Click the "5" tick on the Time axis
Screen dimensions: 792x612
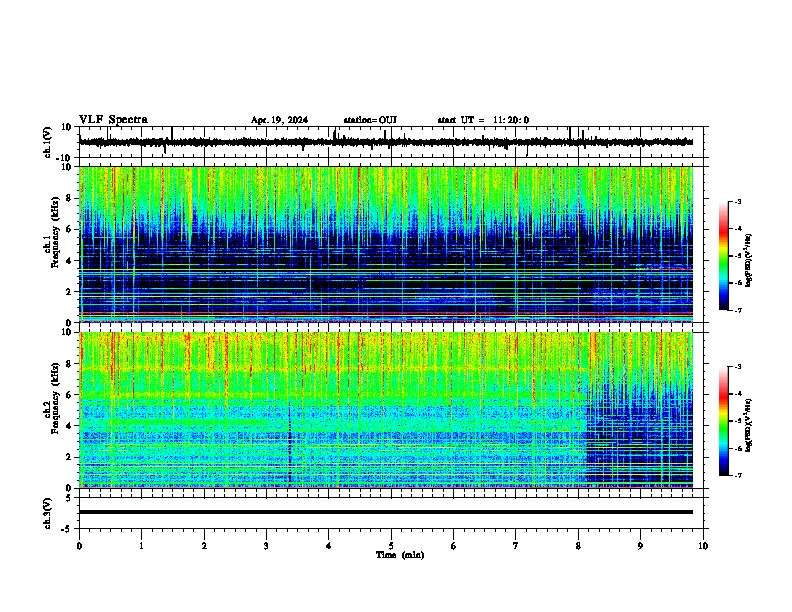[391, 546]
